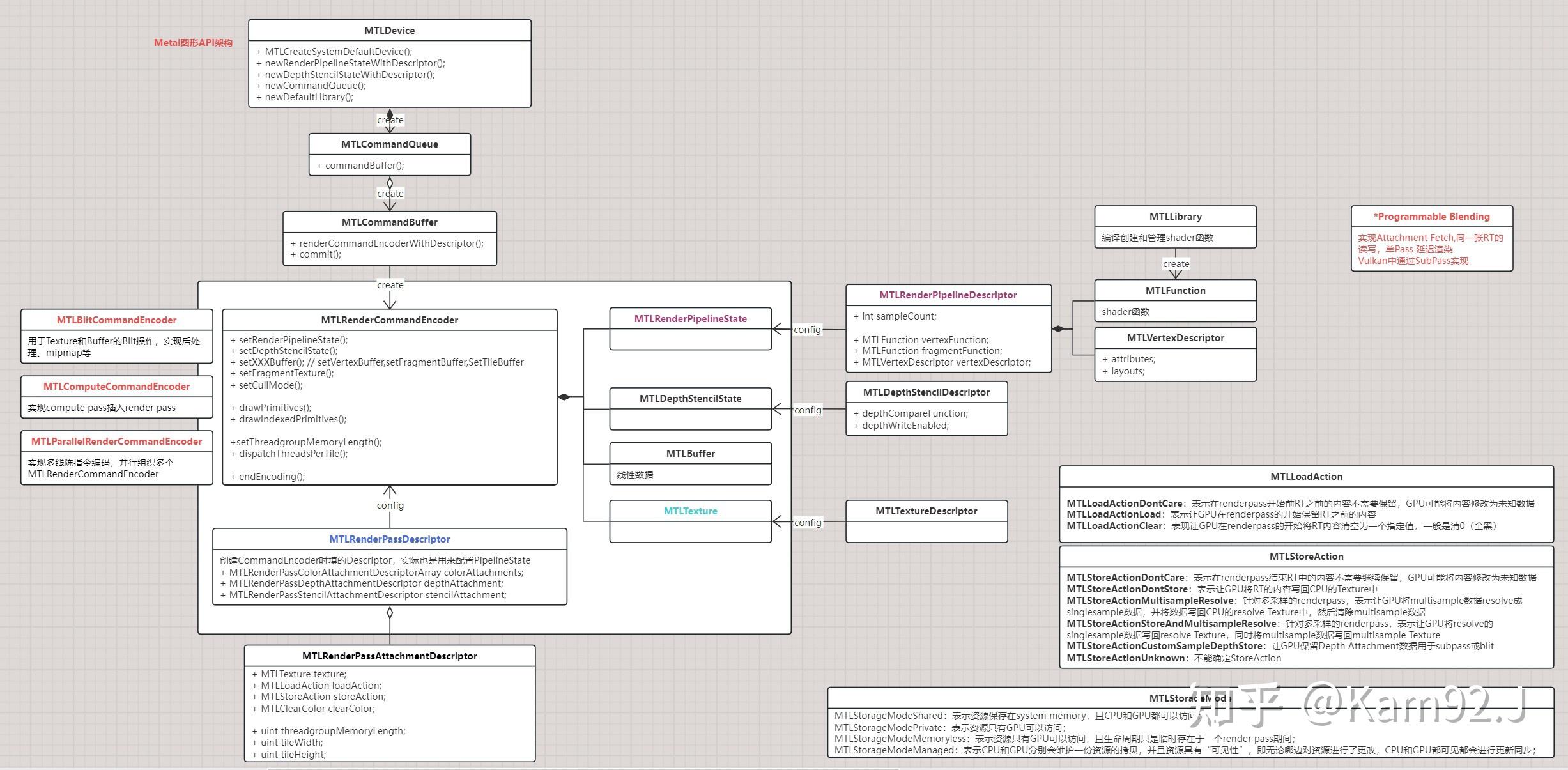This screenshot has width=1568, height=770.
Task: Click the MTLLoadAction table header
Action: (1306, 476)
